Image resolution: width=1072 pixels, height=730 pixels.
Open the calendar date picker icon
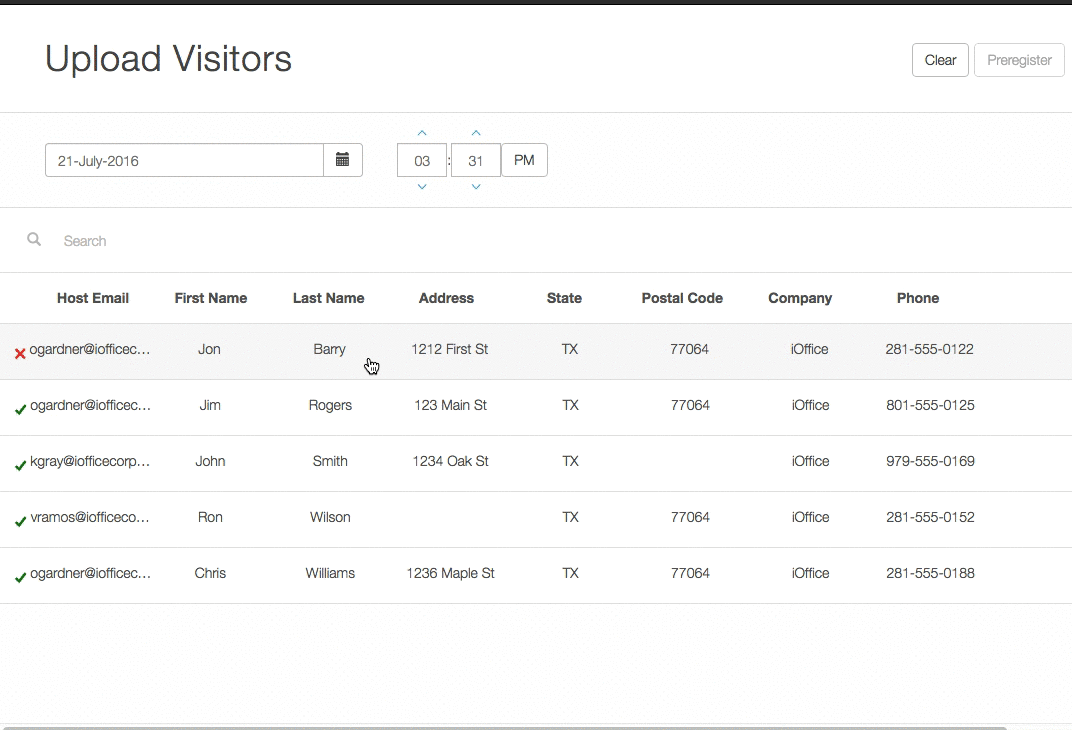coord(342,160)
